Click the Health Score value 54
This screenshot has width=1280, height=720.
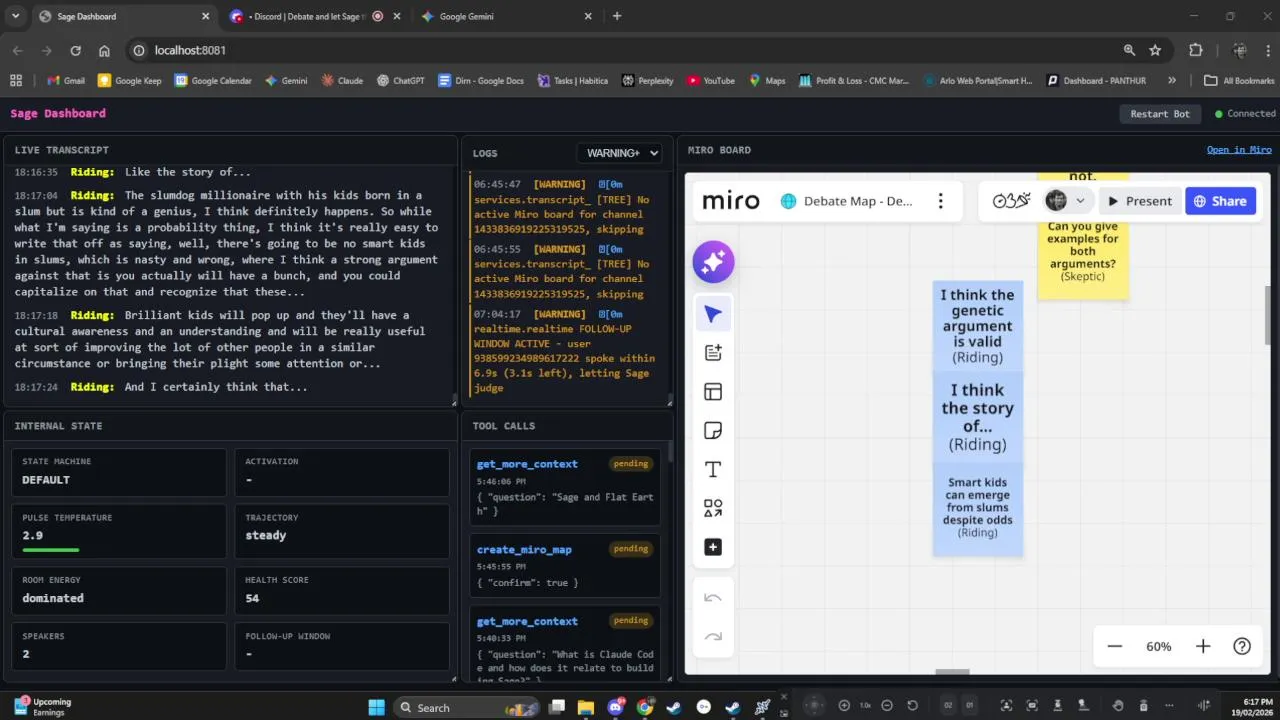[x=252, y=598]
